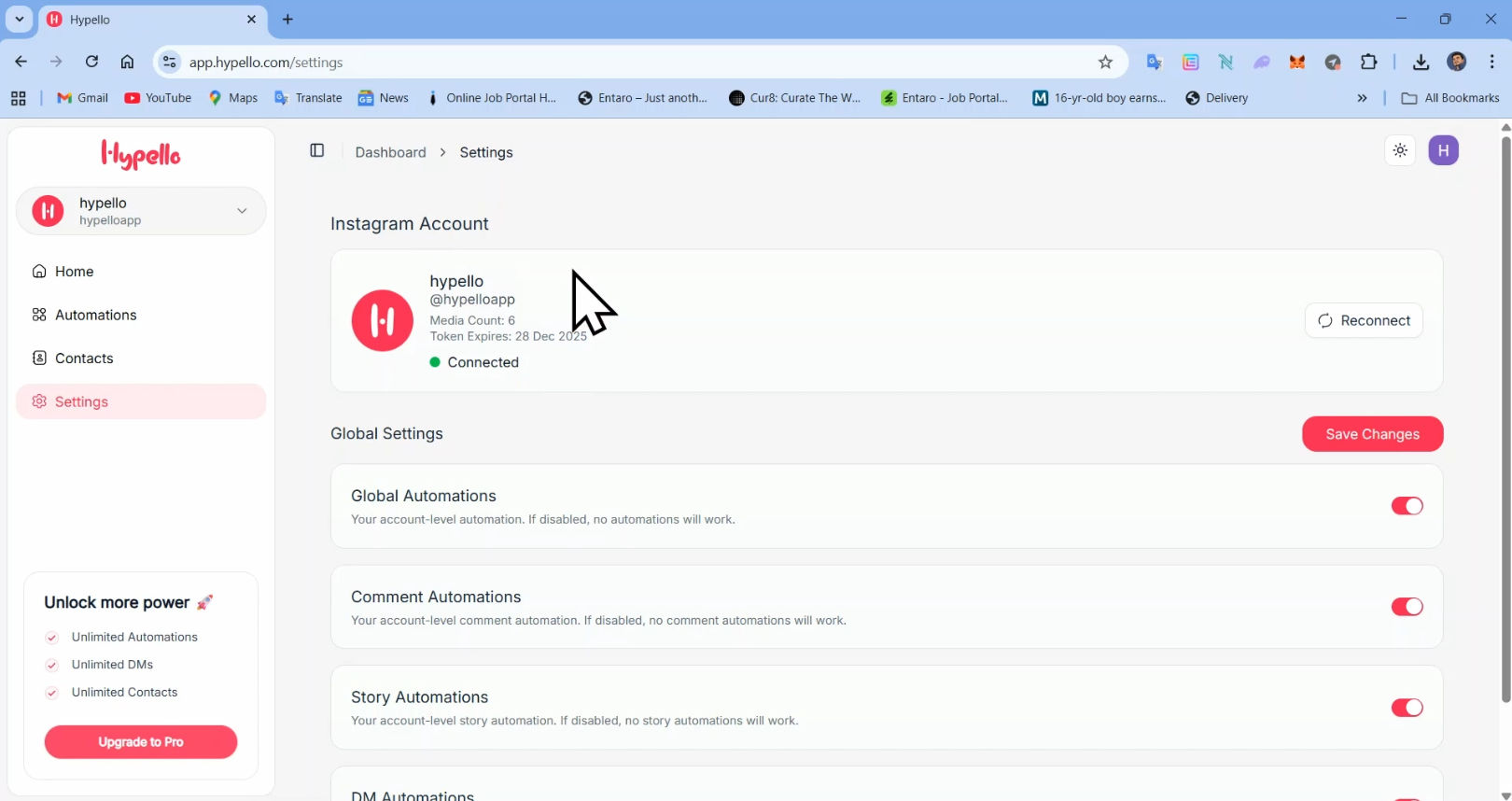Open browser Downloads
This screenshot has height=801, width=1512.
click(1421, 63)
